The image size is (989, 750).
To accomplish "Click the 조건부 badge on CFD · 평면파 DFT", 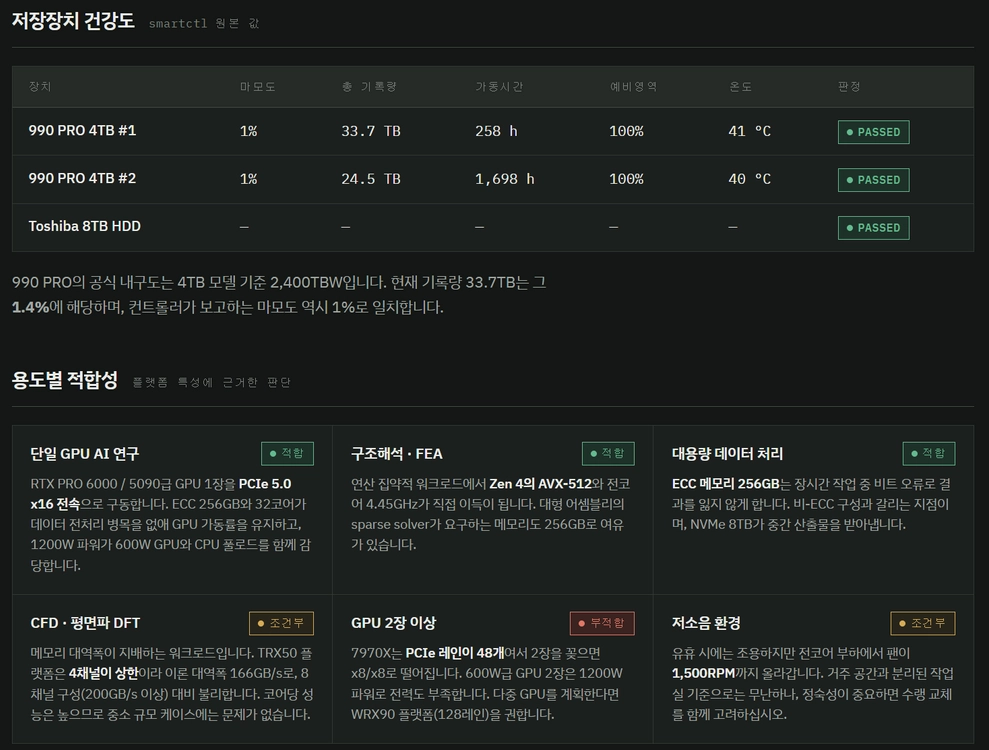I will [281, 623].
